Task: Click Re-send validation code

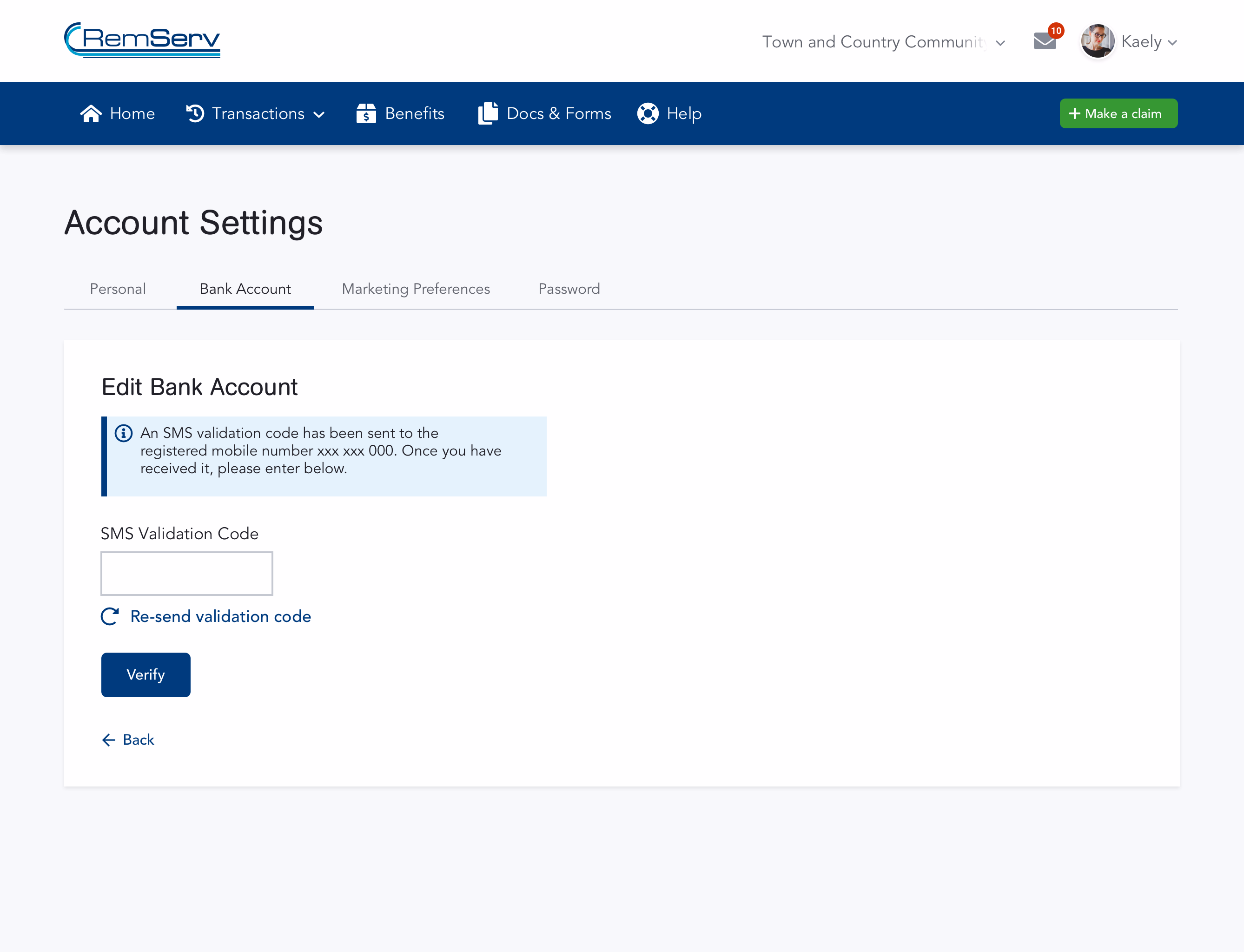Action: (220, 616)
